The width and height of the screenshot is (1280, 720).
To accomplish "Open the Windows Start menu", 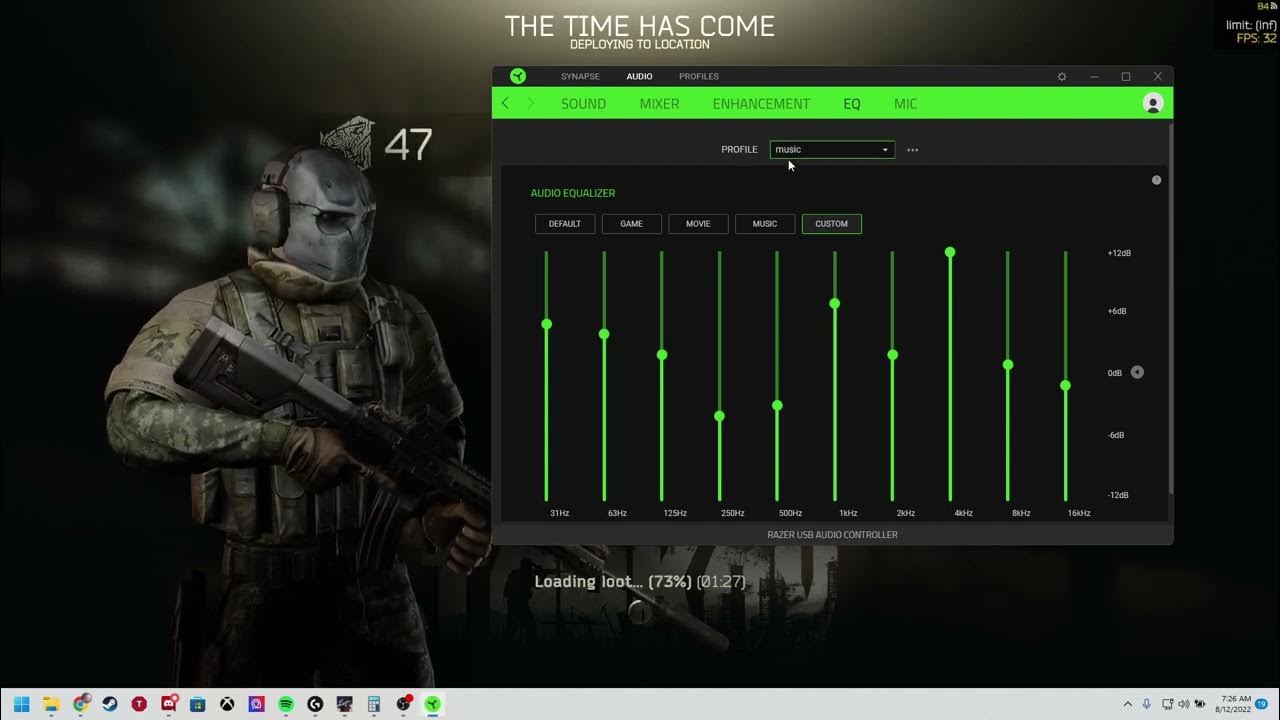I will coord(21,704).
